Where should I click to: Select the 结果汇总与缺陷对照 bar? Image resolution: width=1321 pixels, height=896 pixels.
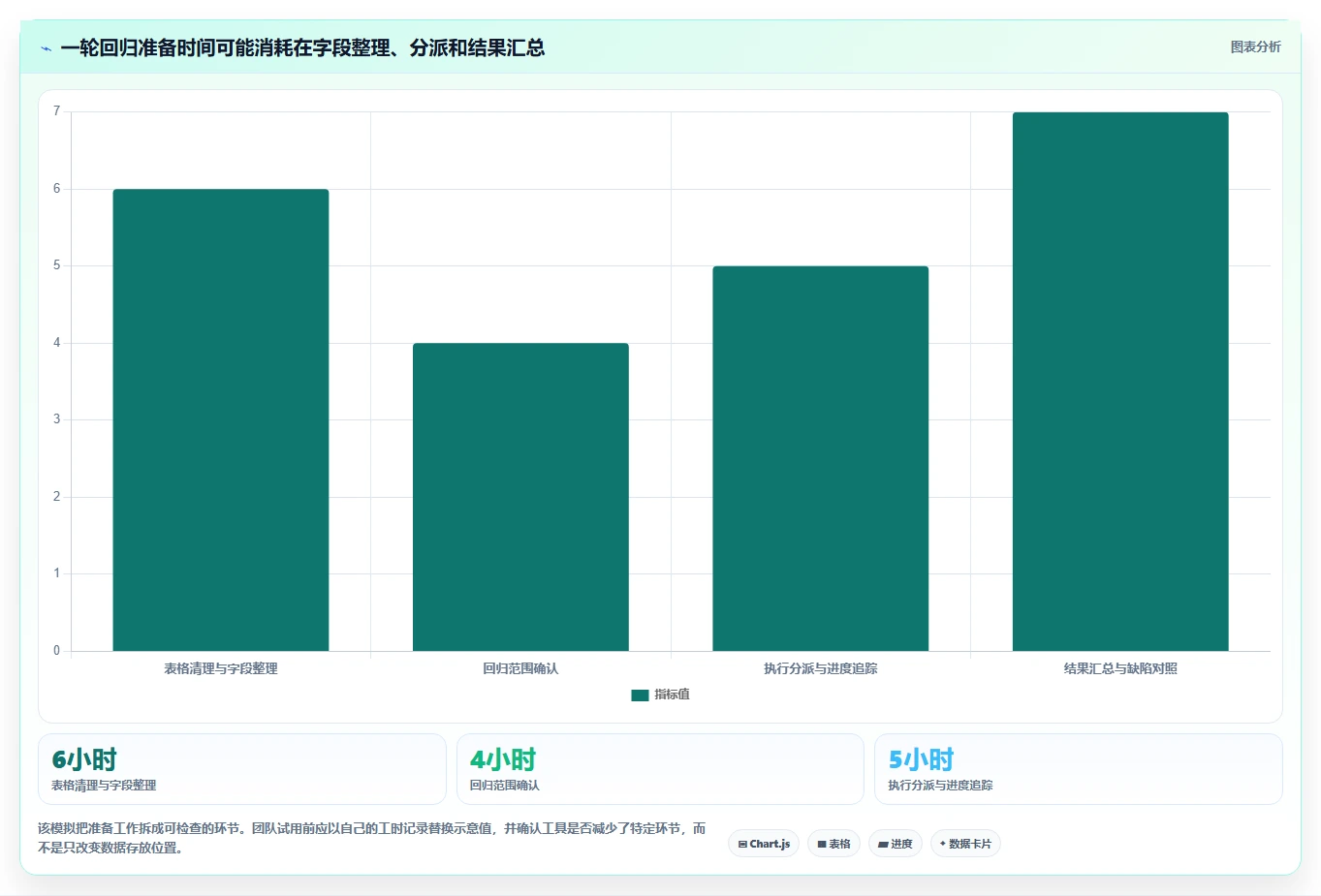(1120, 382)
